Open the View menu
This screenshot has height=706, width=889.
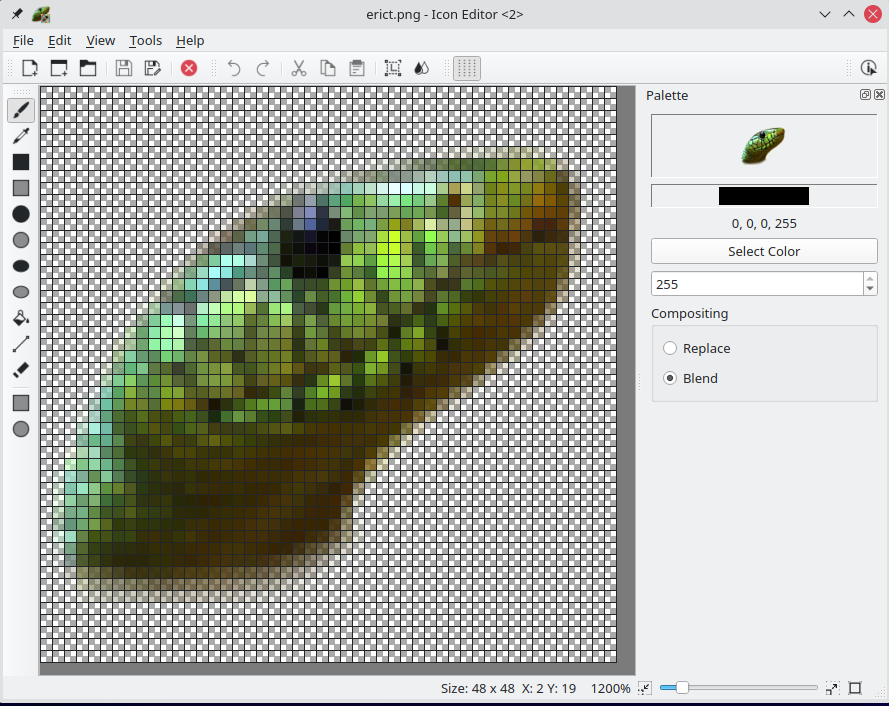click(100, 40)
